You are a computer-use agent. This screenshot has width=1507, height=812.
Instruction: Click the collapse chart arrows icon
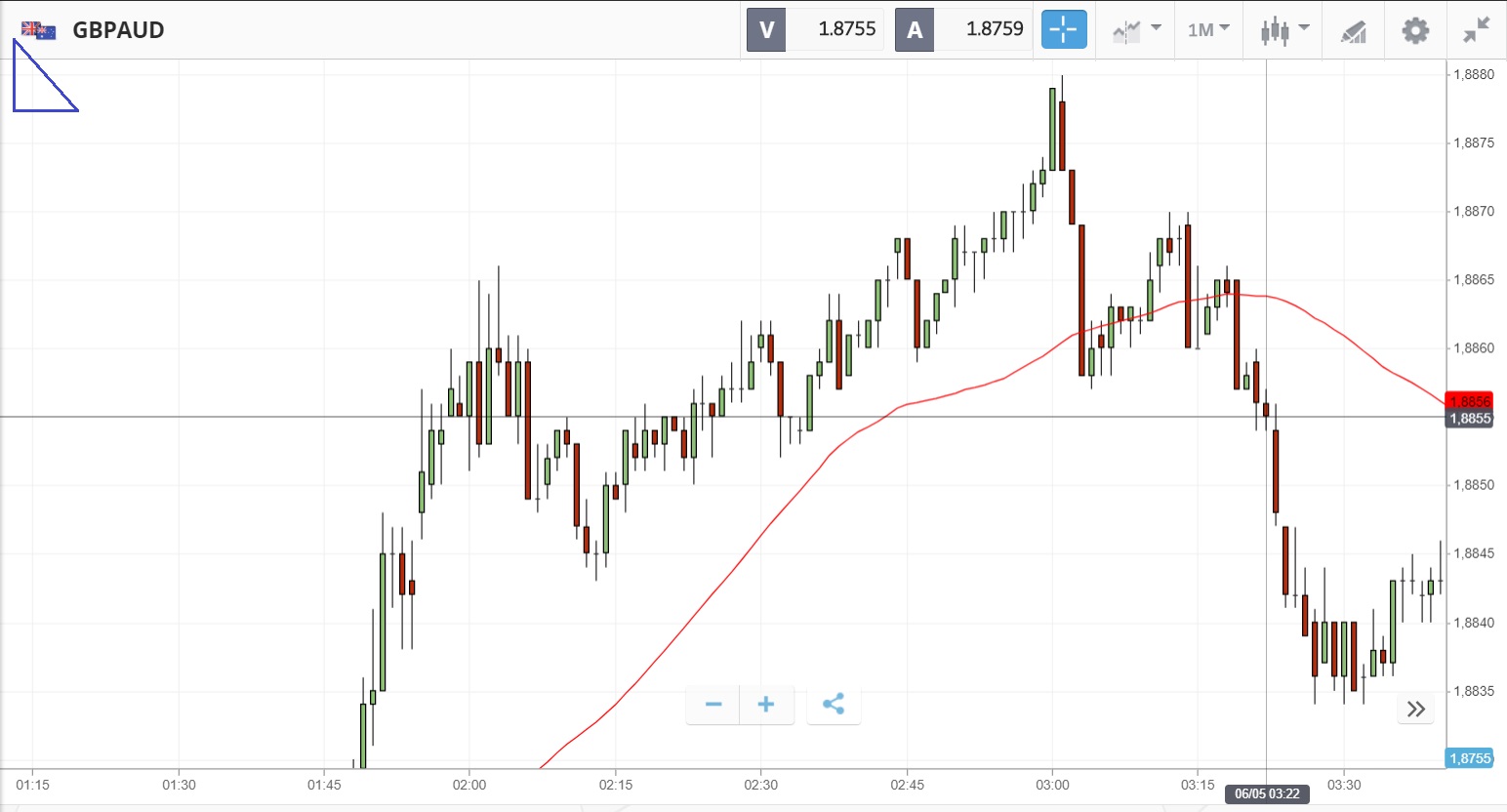tap(1477, 30)
